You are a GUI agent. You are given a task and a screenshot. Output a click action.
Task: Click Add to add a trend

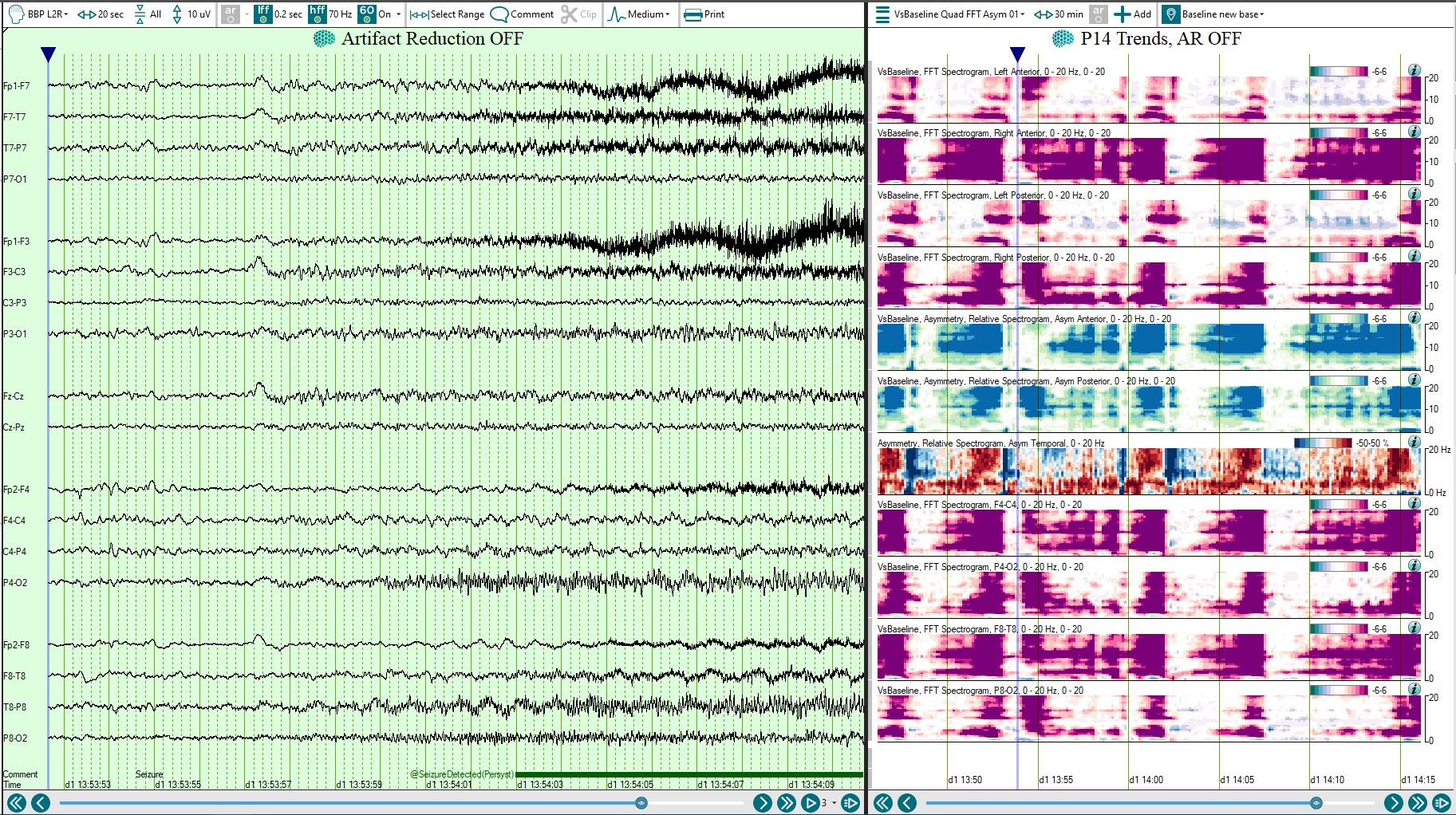1132,14
